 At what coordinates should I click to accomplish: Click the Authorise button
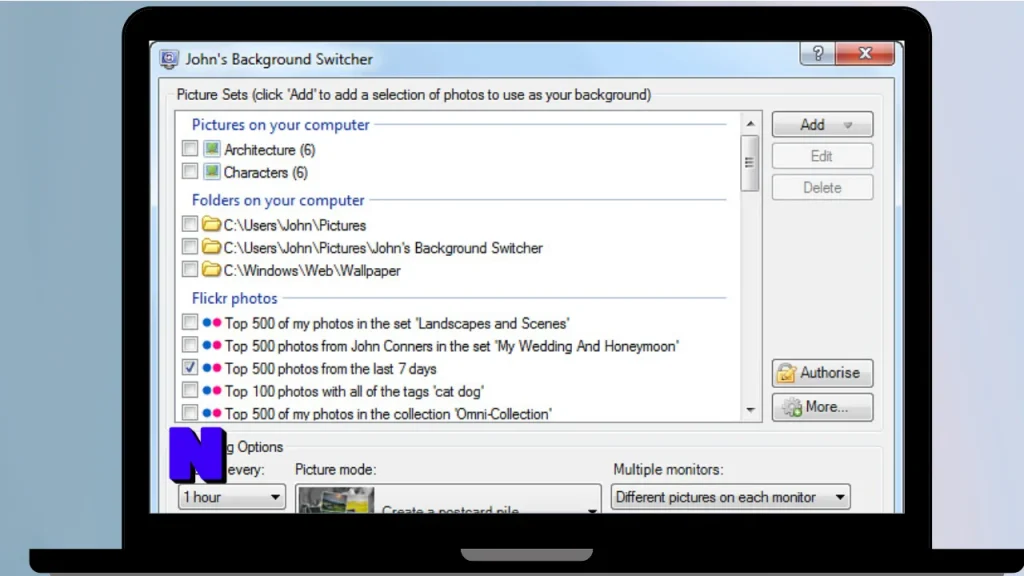pos(822,373)
